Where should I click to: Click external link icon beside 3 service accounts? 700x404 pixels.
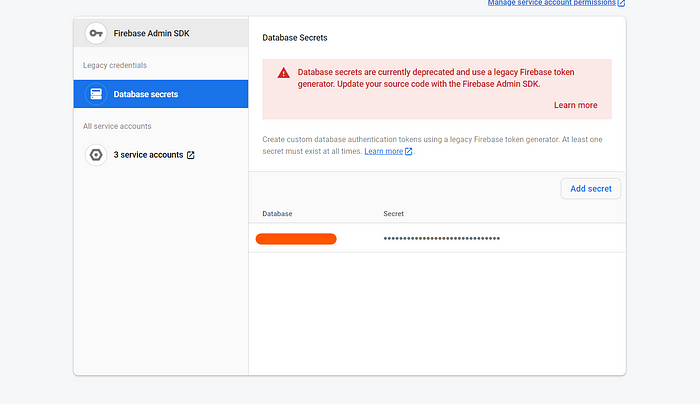coord(191,155)
